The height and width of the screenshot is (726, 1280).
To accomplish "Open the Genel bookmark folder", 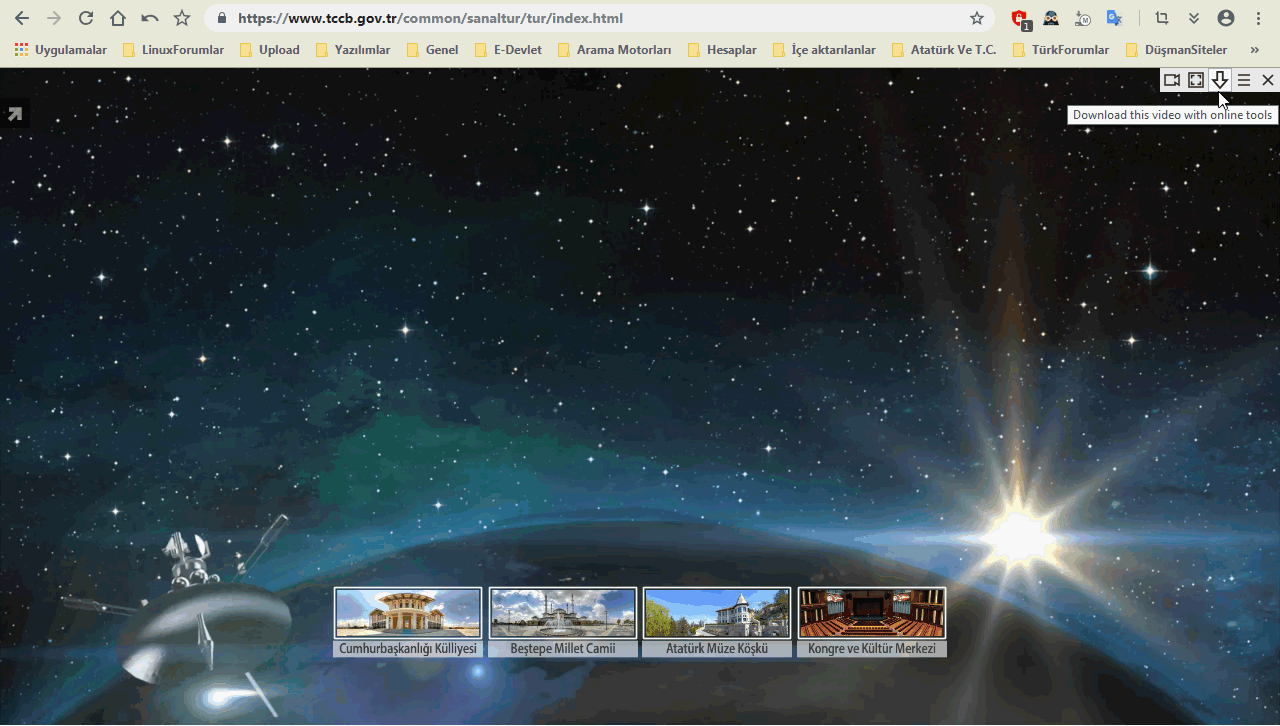I will pyautogui.click(x=432, y=50).
